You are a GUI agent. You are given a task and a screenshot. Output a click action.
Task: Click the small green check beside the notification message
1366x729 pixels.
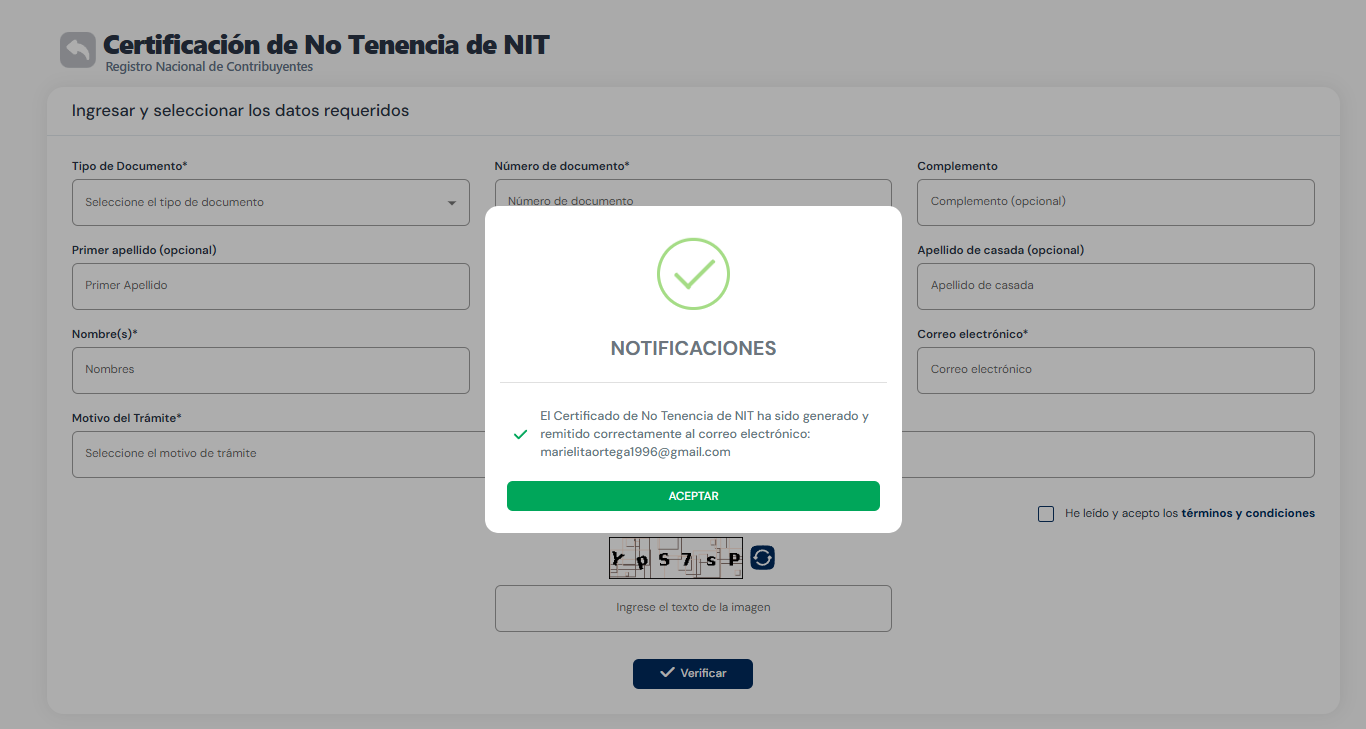520,434
